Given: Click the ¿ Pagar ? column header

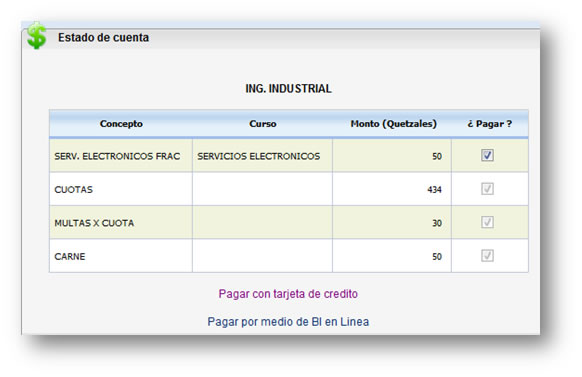Looking at the screenshot, I should [x=490, y=124].
